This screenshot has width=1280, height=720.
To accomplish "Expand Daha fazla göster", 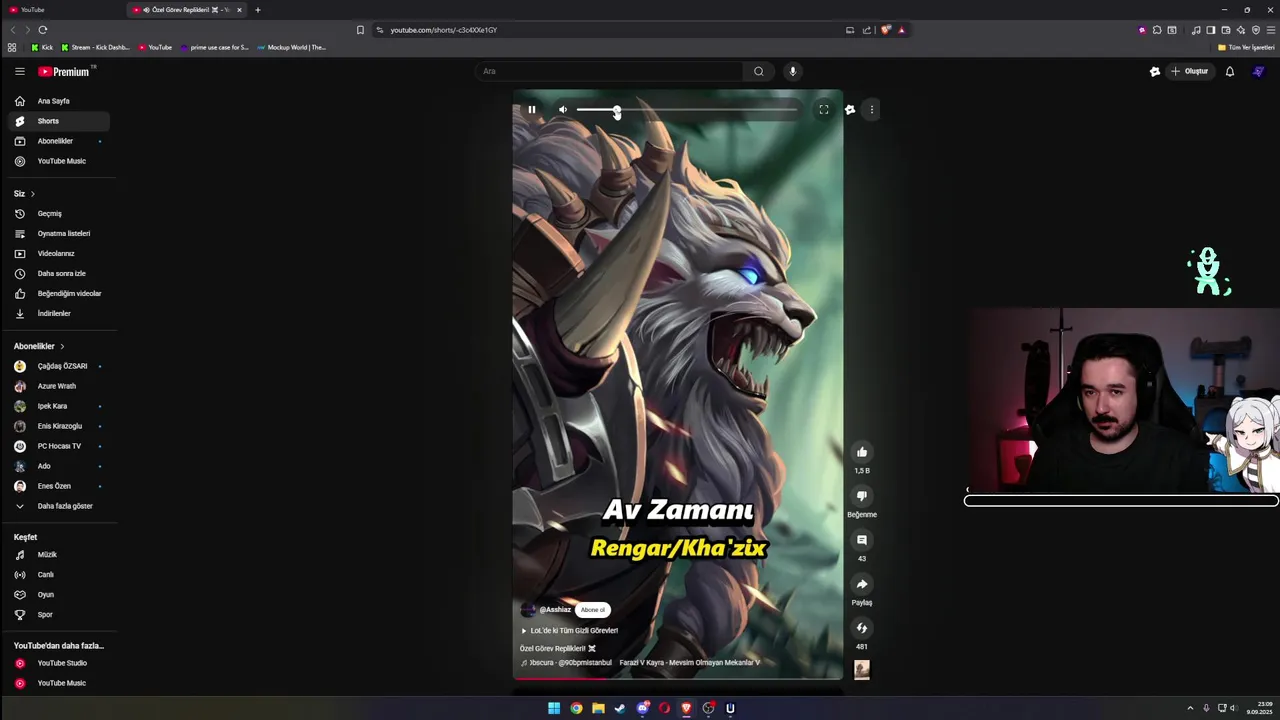I will [59, 506].
